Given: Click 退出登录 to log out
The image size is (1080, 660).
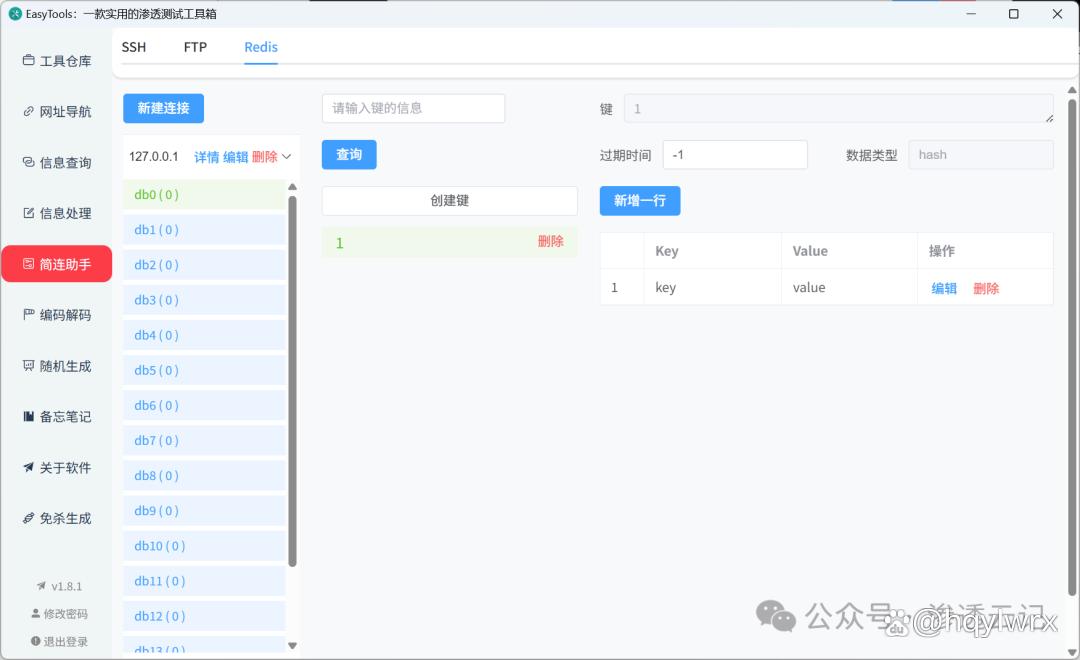Looking at the screenshot, I should pos(59,641).
